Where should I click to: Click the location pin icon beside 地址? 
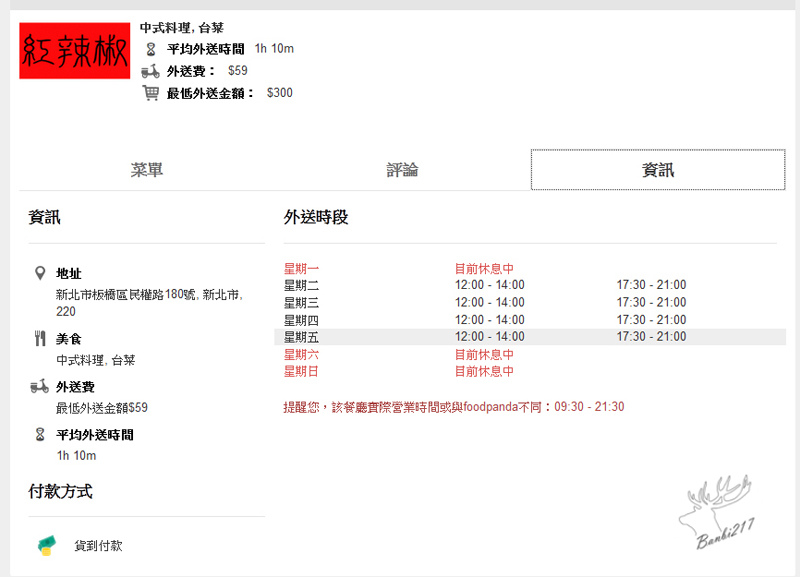point(40,273)
